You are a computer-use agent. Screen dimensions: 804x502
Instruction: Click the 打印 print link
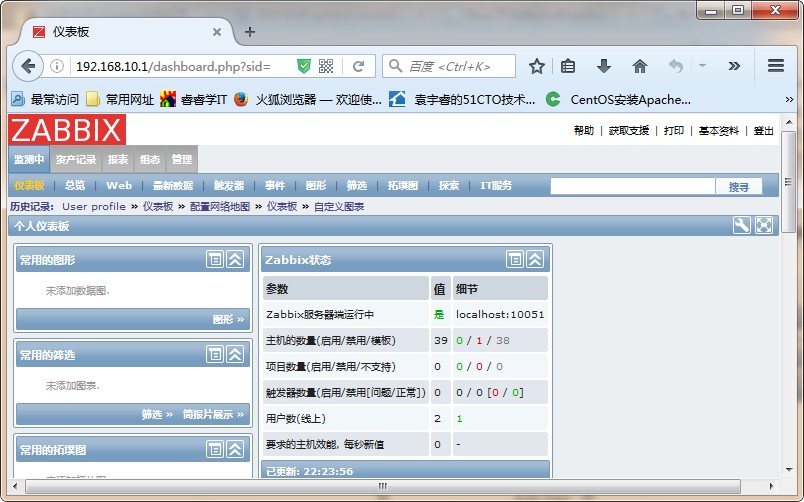click(674, 131)
